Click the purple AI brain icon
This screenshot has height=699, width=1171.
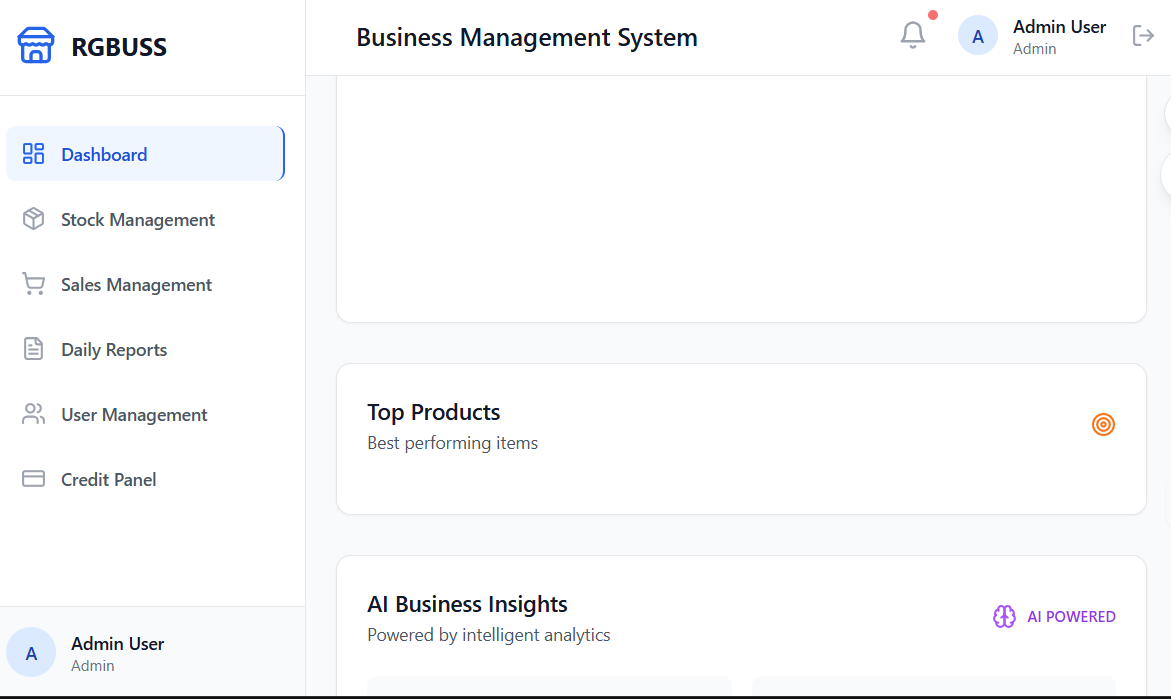pyautogui.click(x=1004, y=616)
